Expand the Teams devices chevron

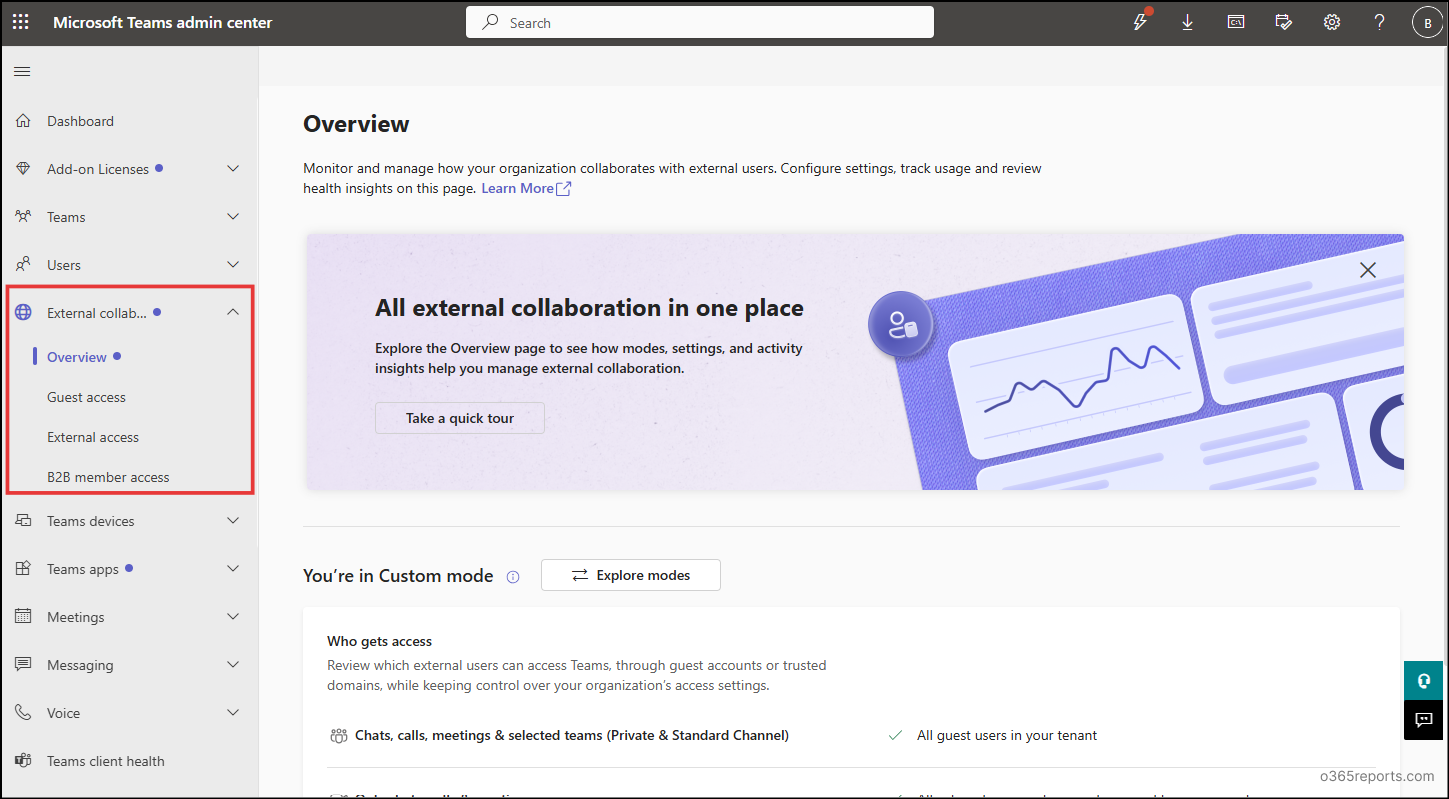coord(233,521)
